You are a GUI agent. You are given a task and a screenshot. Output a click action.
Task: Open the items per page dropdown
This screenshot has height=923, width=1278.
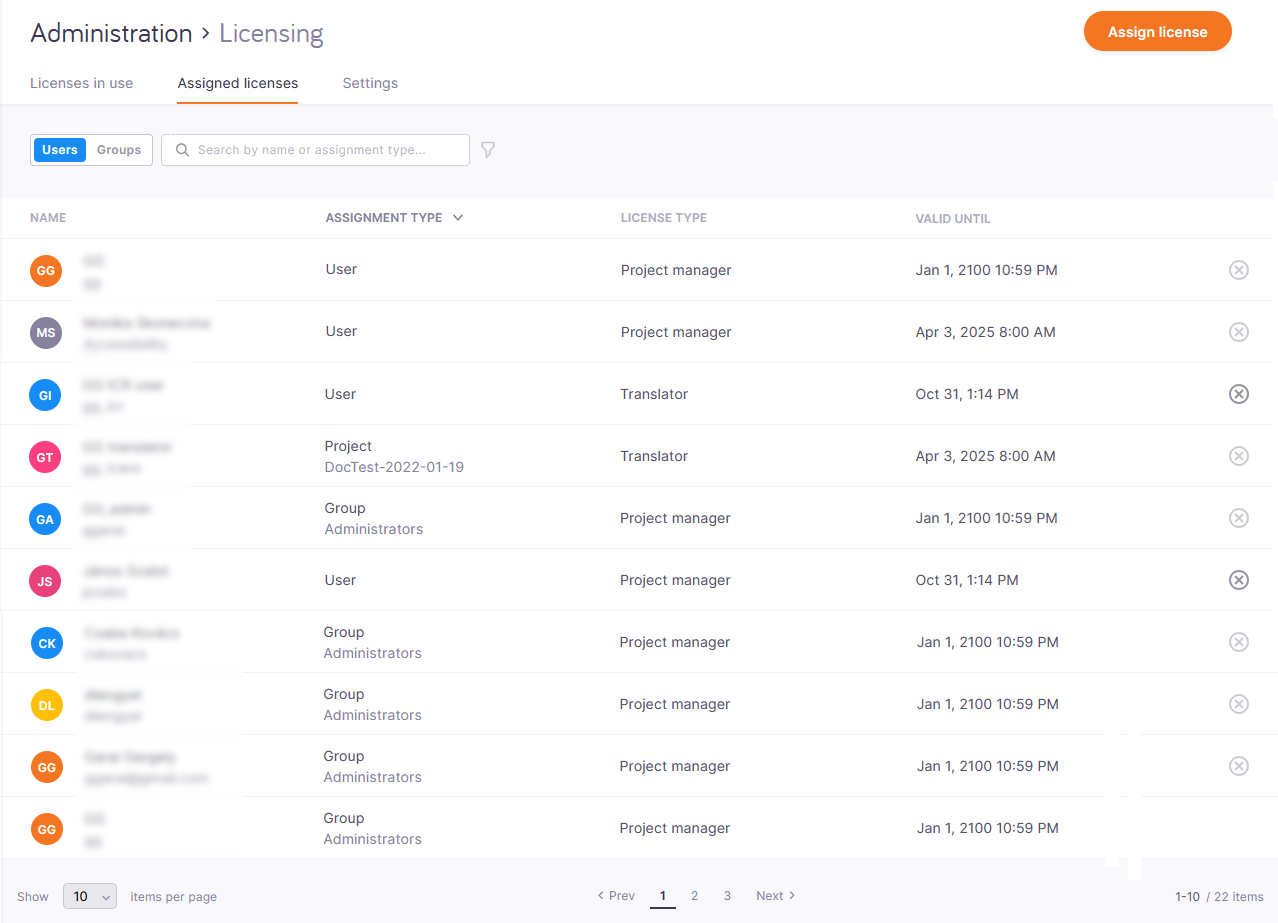tap(90, 896)
